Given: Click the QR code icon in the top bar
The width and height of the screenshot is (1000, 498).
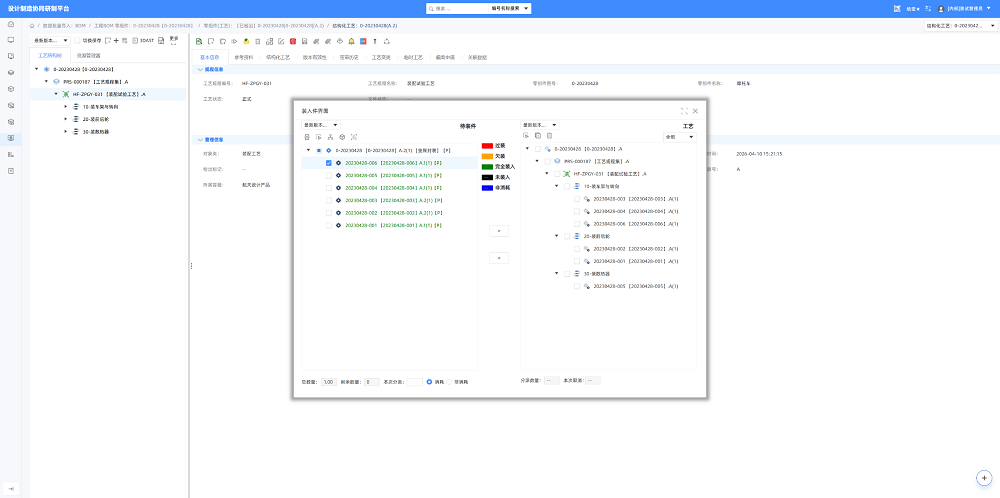Looking at the screenshot, I should click(896, 8).
